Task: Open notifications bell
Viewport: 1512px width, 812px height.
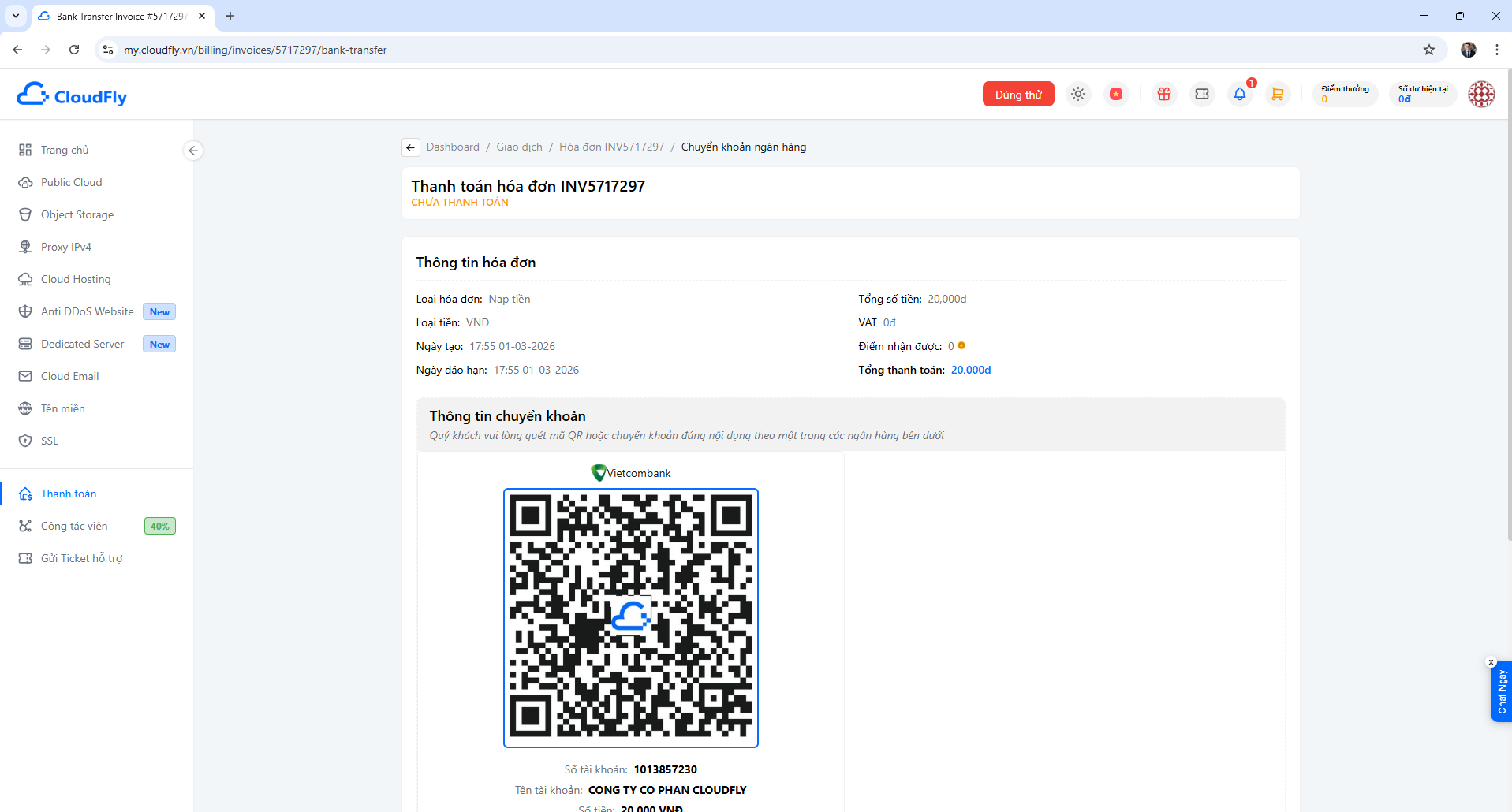Action: pos(1240,94)
